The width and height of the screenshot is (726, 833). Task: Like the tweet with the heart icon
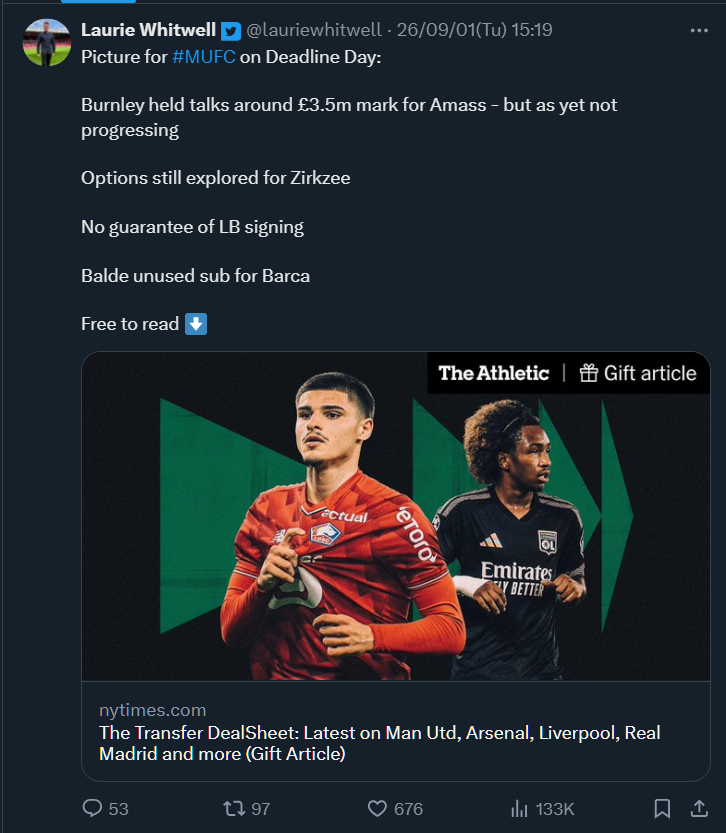377,809
